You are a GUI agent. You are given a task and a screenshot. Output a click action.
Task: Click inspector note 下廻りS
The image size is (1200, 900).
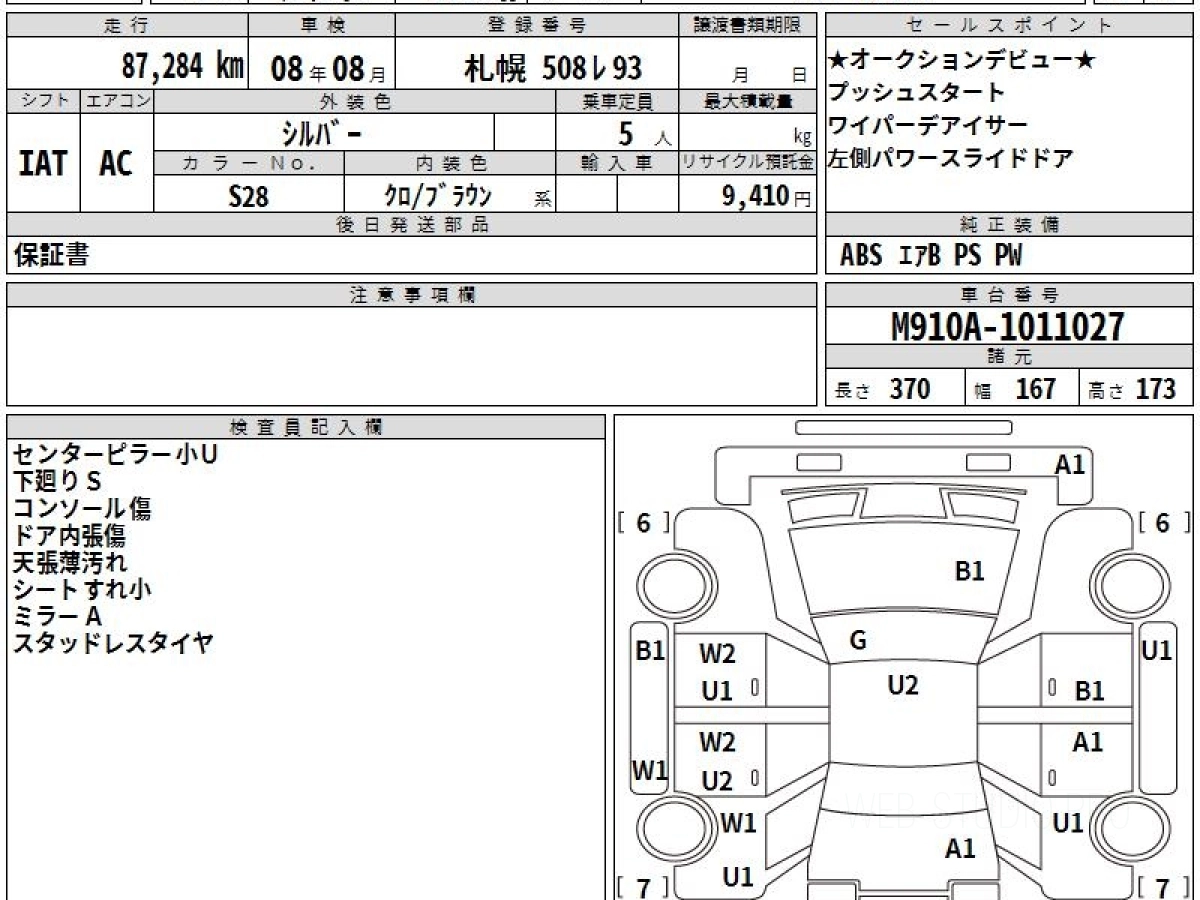point(57,481)
